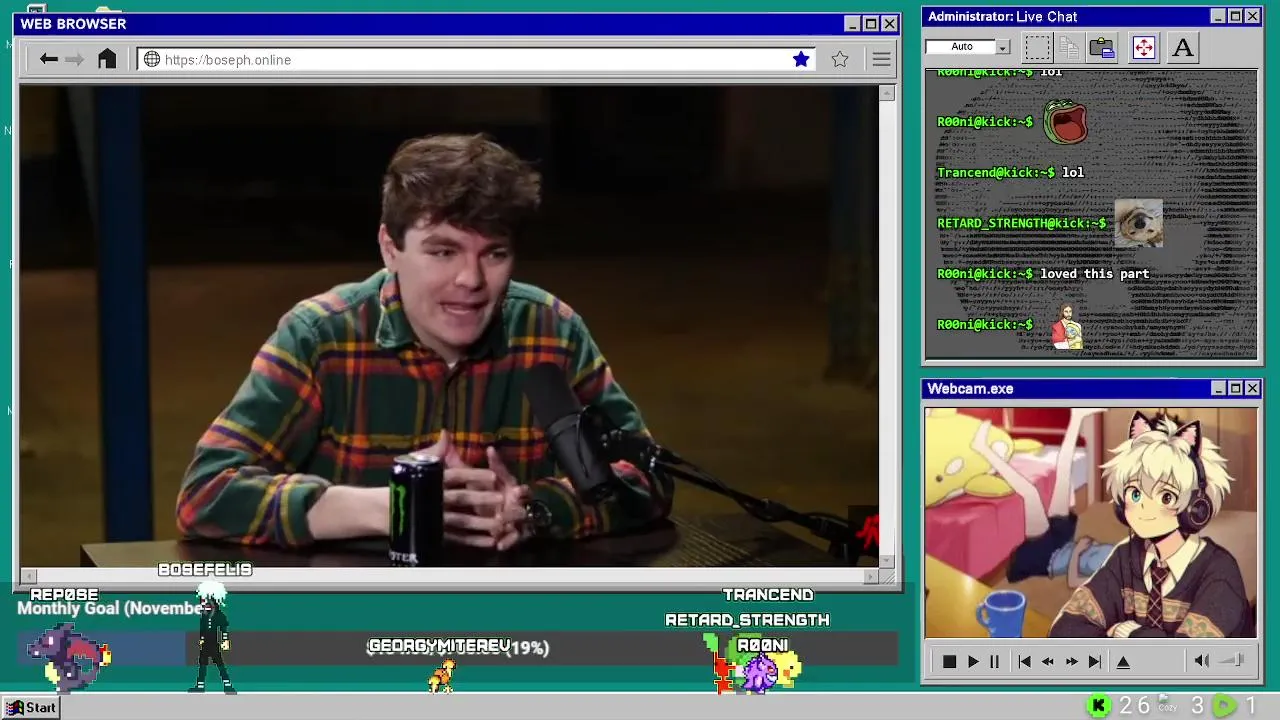Open font settings with the A icon
The width and height of the screenshot is (1280, 720).
(1183, 47)
